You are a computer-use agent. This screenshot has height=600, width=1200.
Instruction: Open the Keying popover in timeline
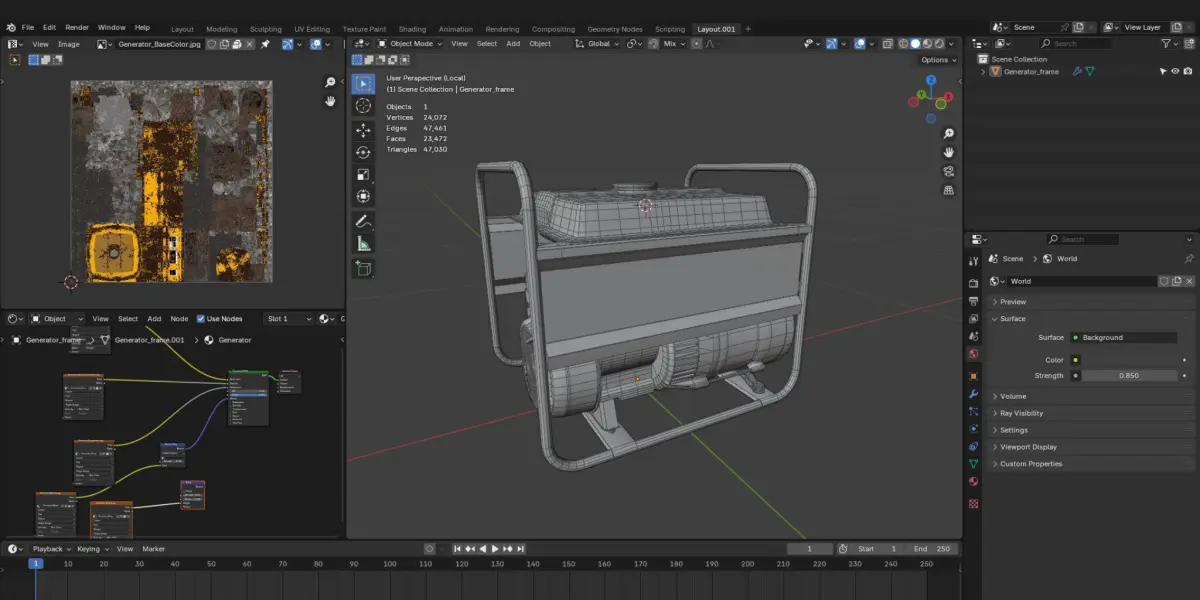(92, 549)
